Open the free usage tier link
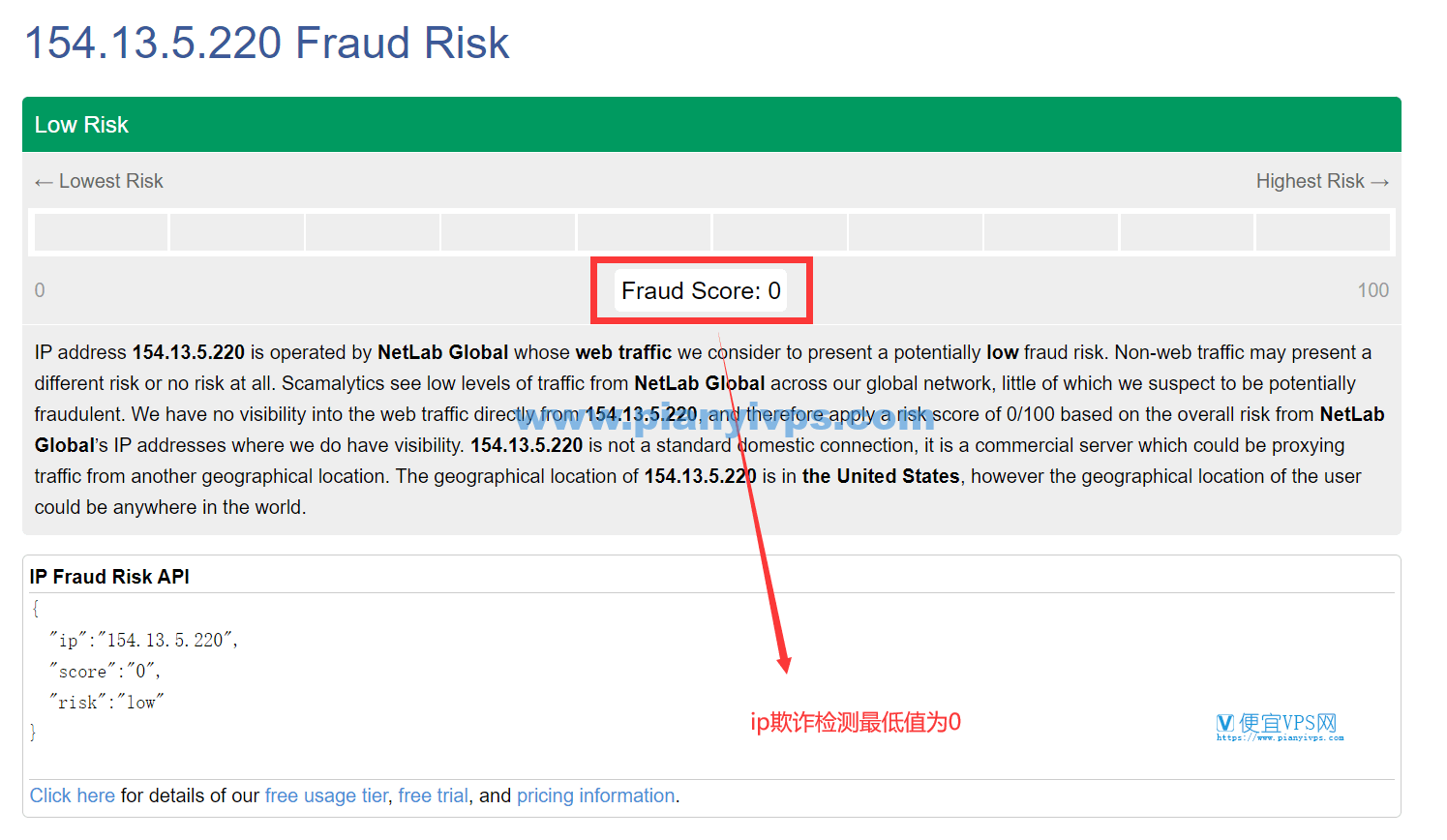The image size is (1447, 840). tap(326, 795)
